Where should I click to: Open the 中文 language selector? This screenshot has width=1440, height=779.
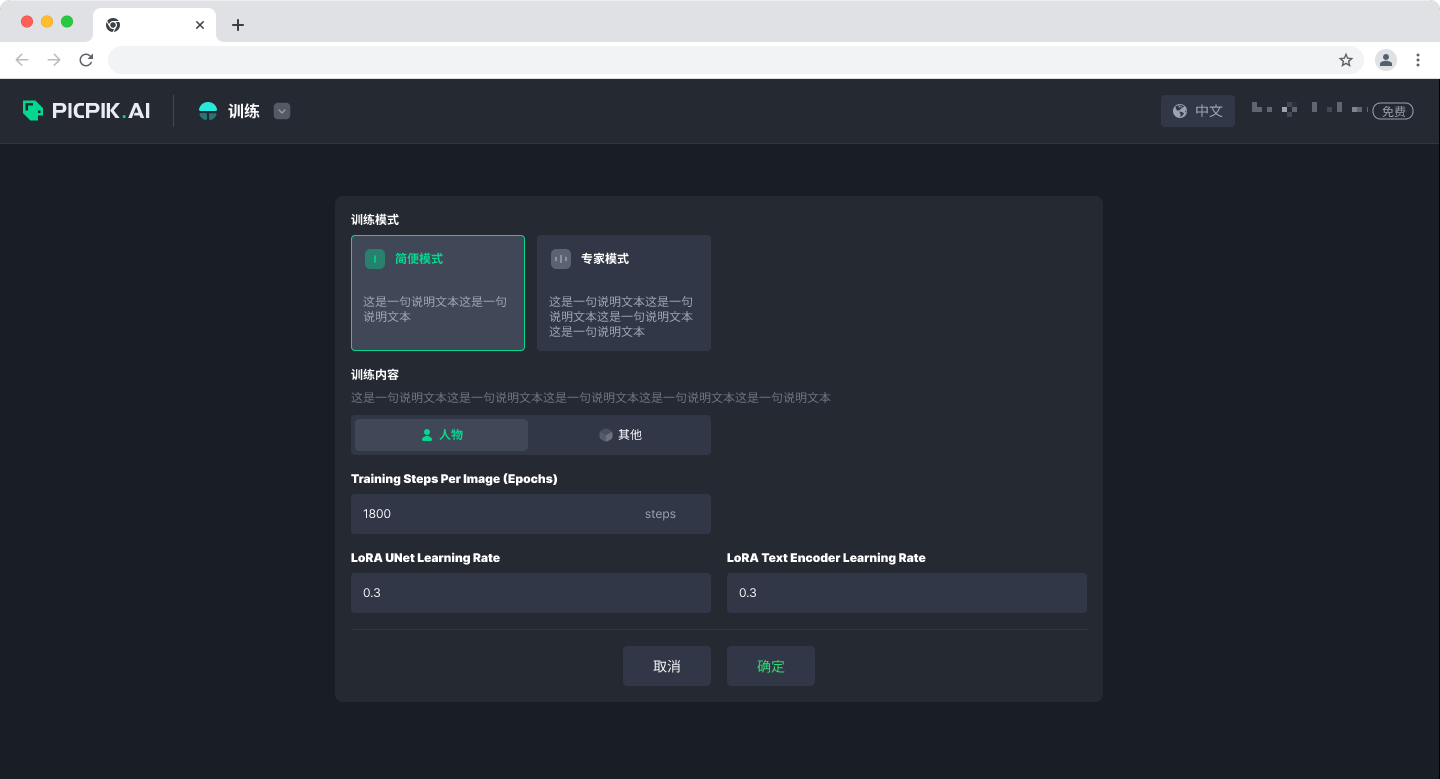[1198, 111]
